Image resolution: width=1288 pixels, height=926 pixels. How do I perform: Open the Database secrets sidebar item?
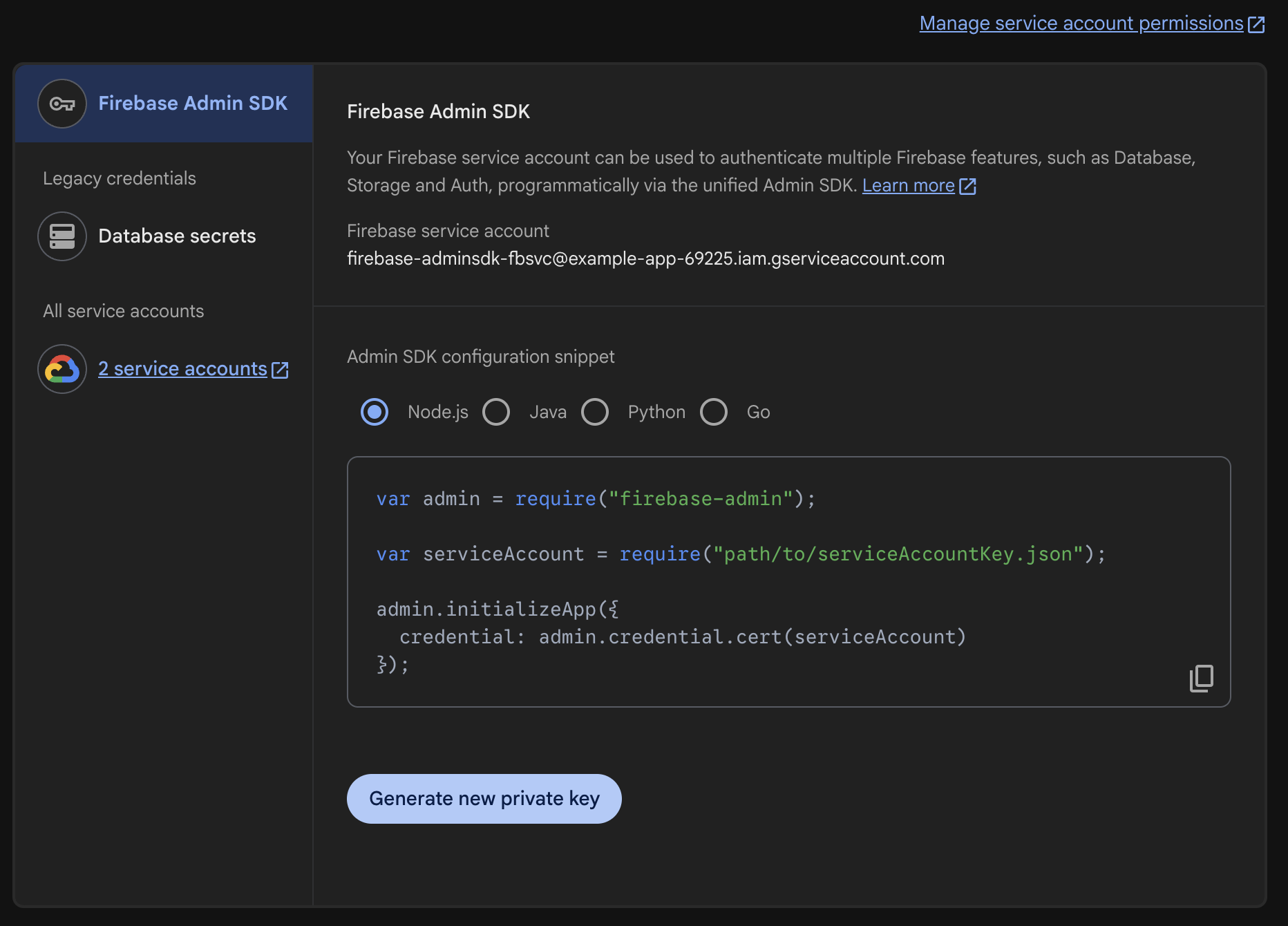pos(164,236)
